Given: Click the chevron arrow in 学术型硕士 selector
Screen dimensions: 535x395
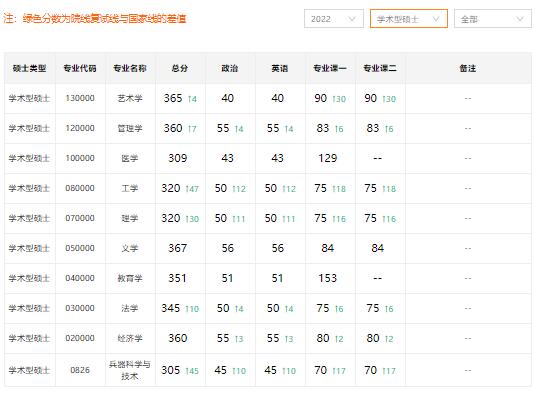Looking at the screenshot, I should point(436,19).
